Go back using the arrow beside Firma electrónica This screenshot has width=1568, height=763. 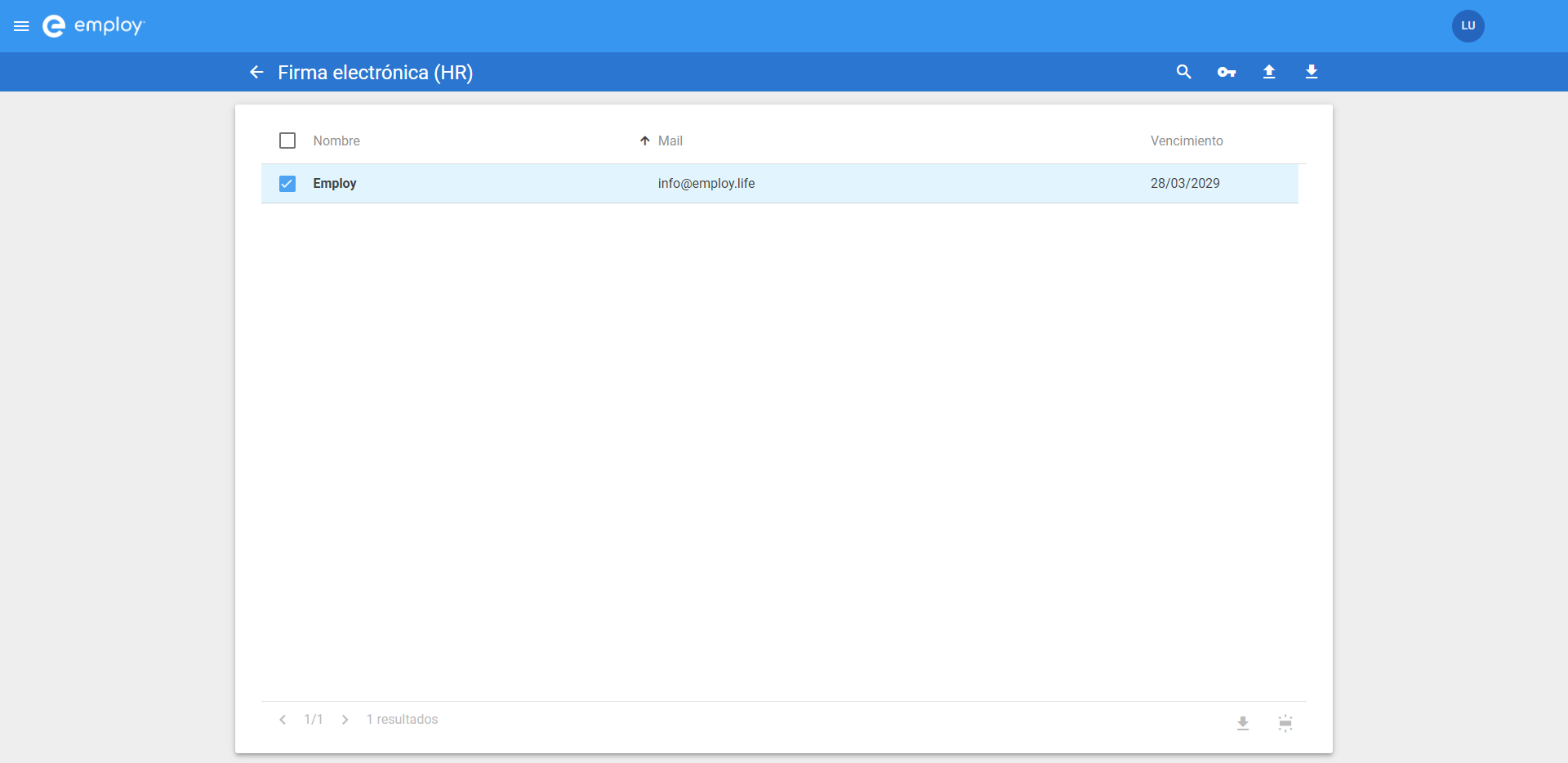pos(256,72)
